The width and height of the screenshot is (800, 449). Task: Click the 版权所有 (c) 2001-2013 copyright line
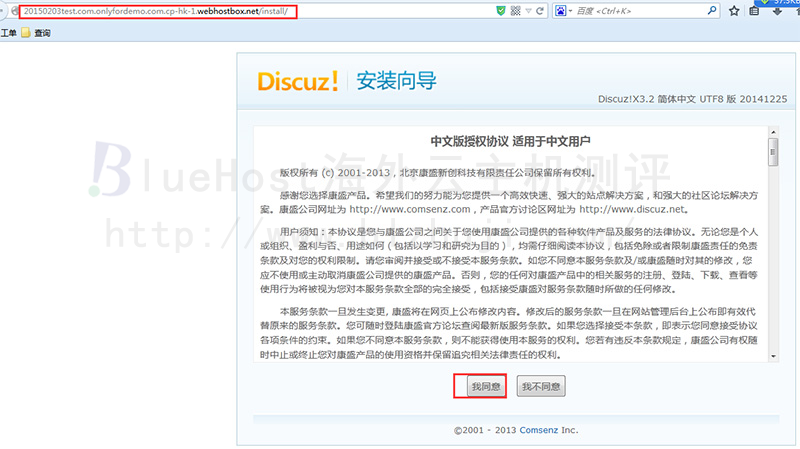(437, 173)
